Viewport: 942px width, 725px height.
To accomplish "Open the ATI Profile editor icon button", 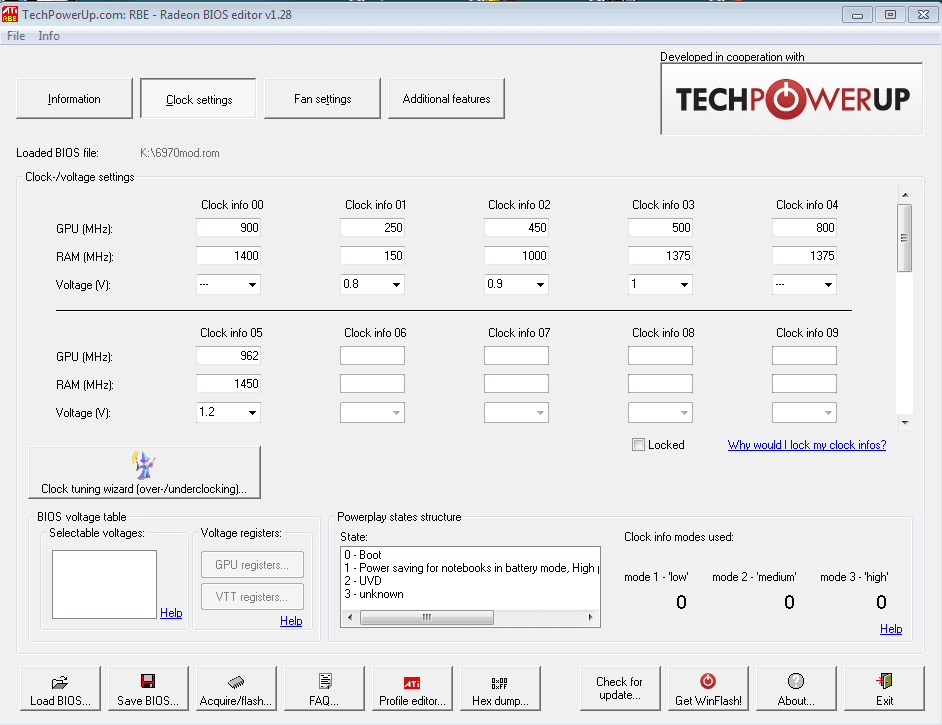I will (412, 688).
